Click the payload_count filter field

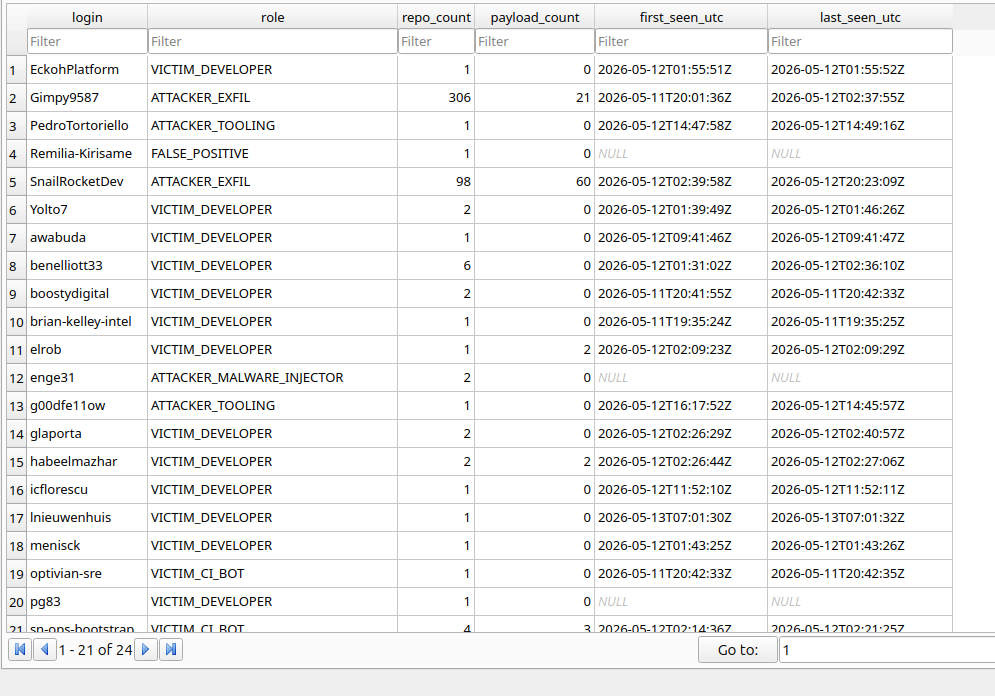(534, 41)
